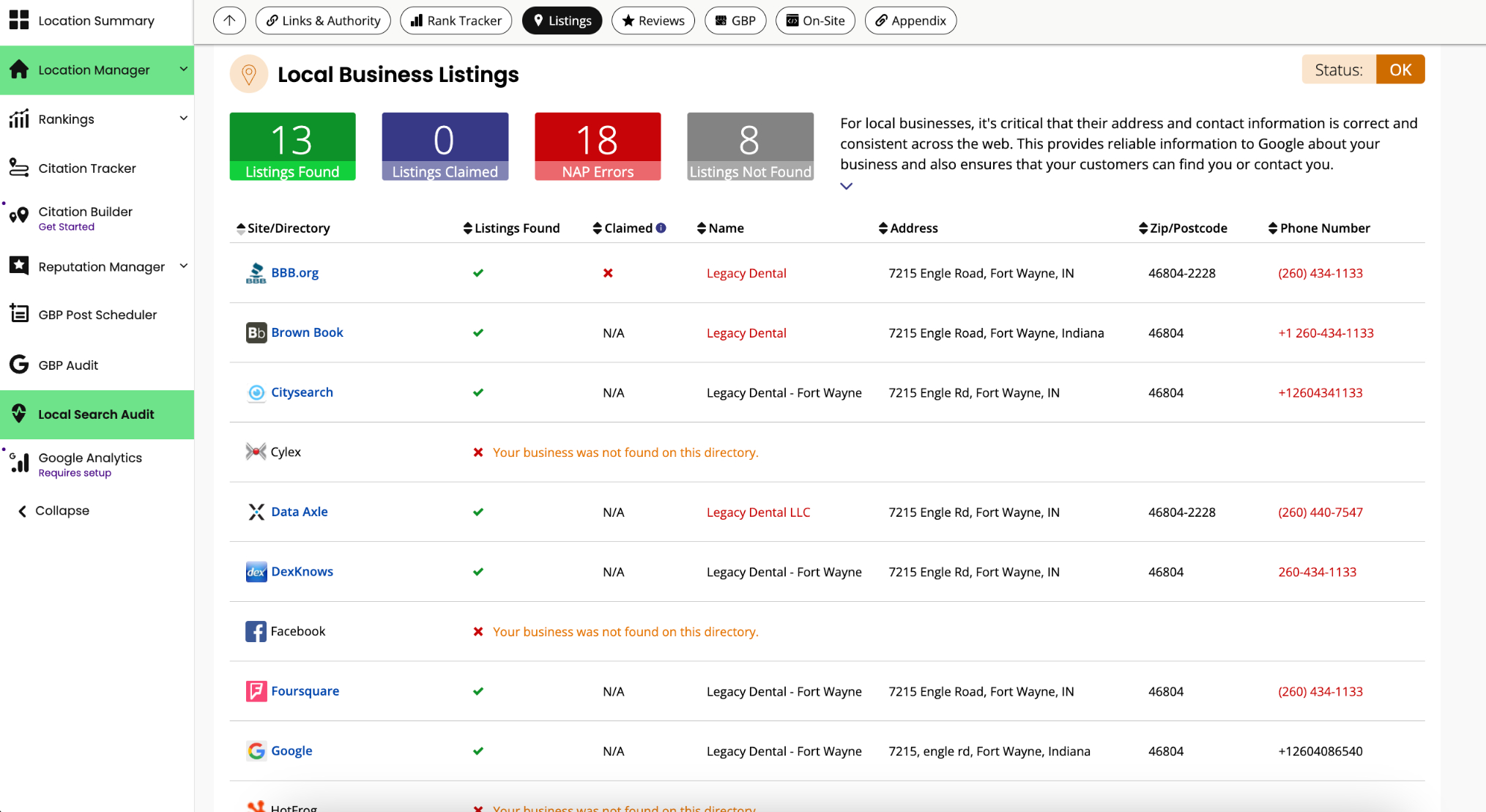The height and width of the screenshot is (812, 1486).
Task: Switch to Rank Tracker tab
Action: [x=456, y=21]
